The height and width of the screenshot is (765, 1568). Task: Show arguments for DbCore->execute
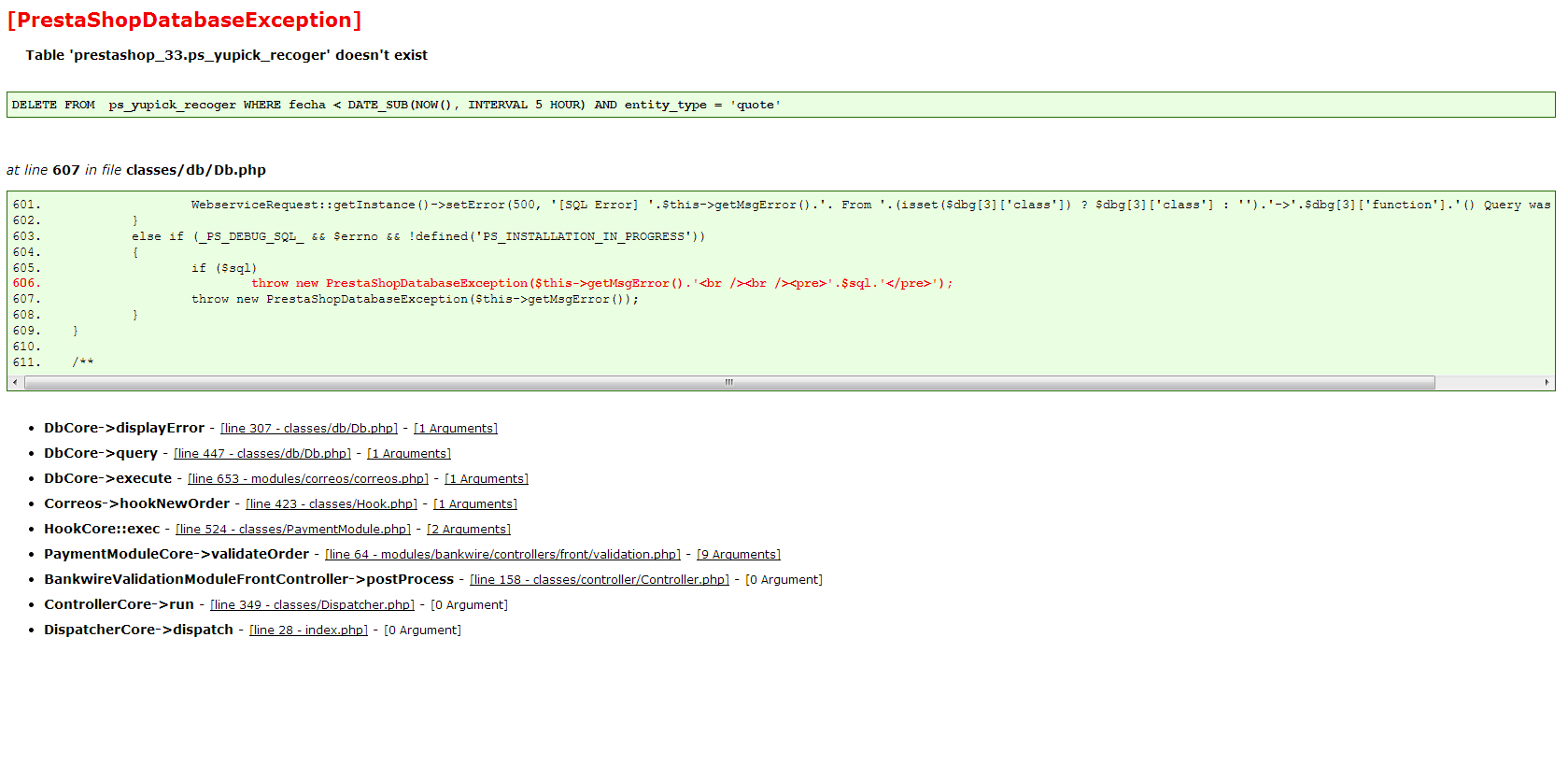tap(487, 479)
